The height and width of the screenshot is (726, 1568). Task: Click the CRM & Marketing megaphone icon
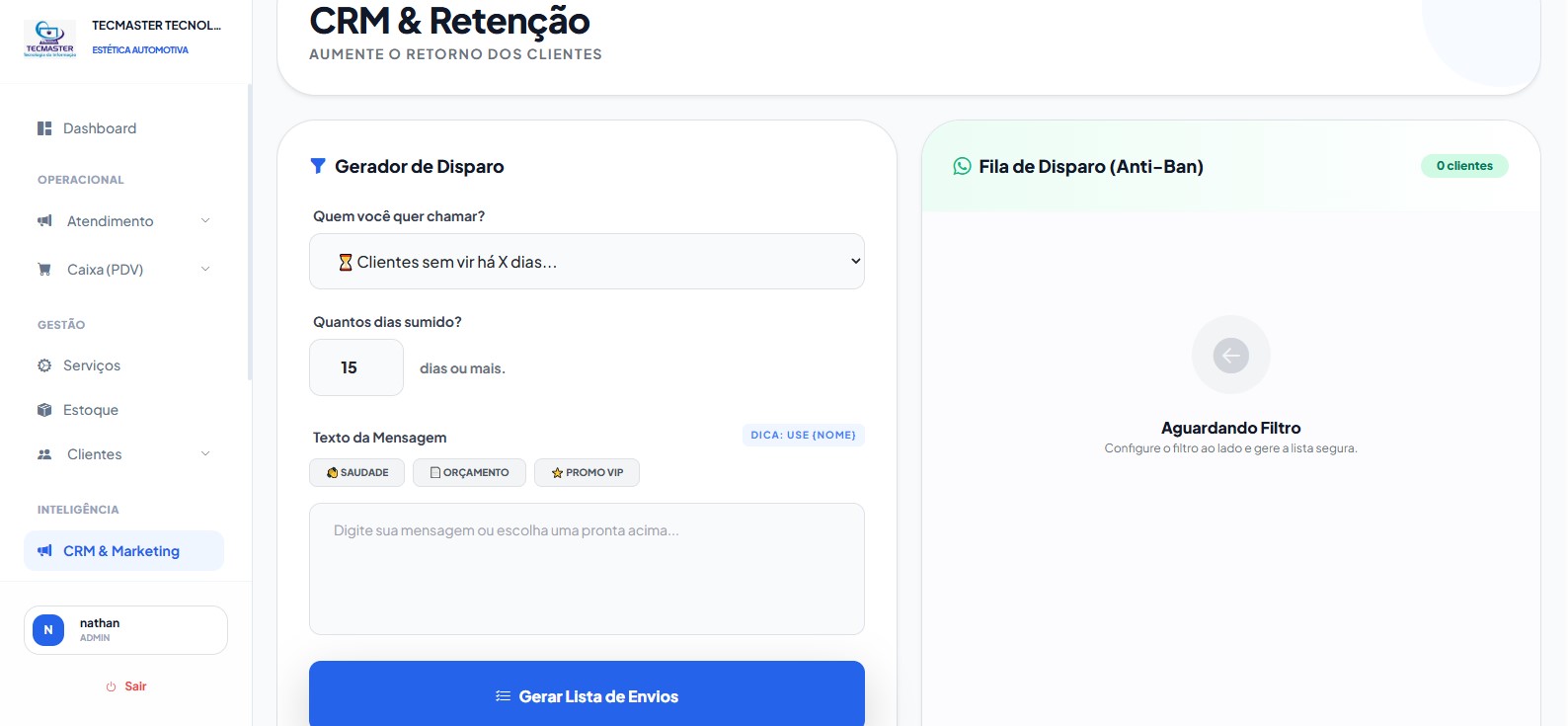[44, 551]
